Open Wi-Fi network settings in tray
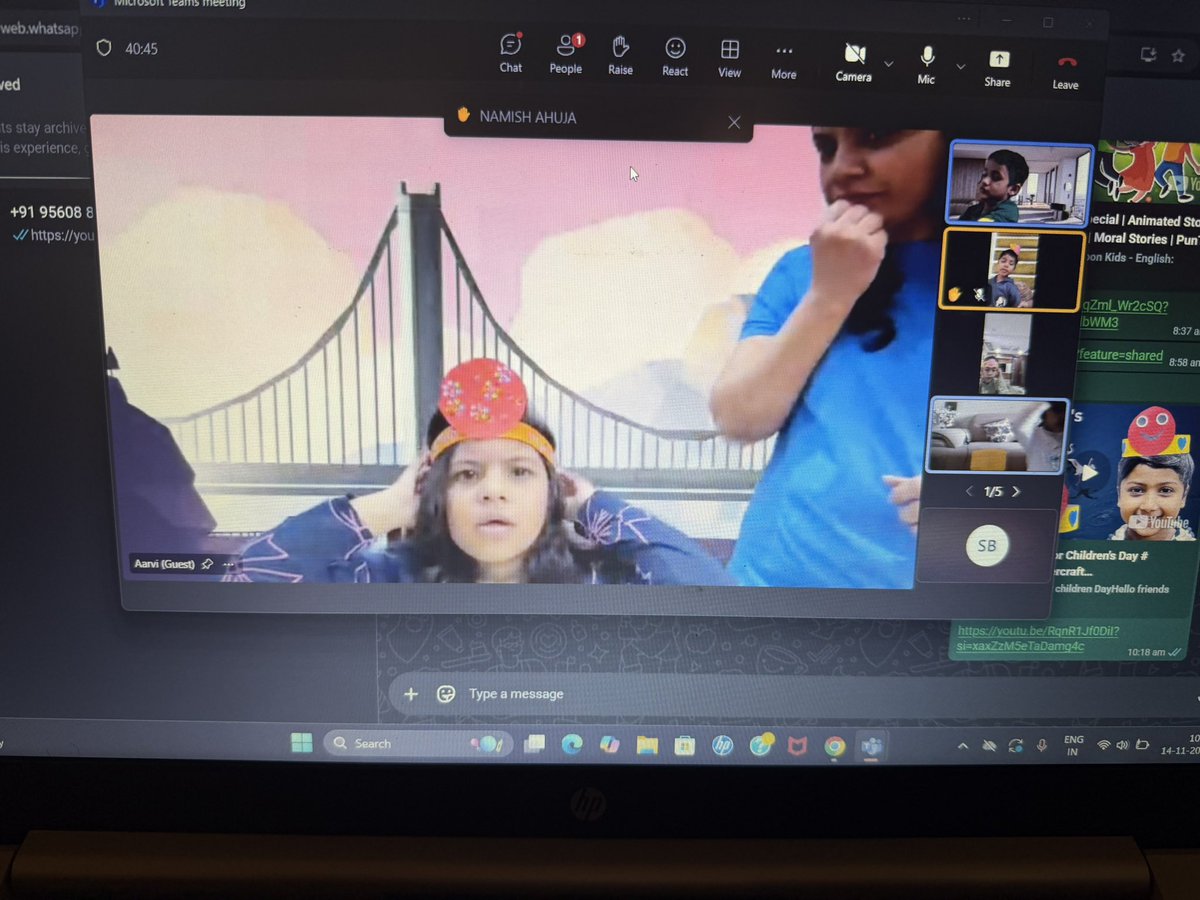Screen dimensions: 1200x900 (x=1104, y=746)
